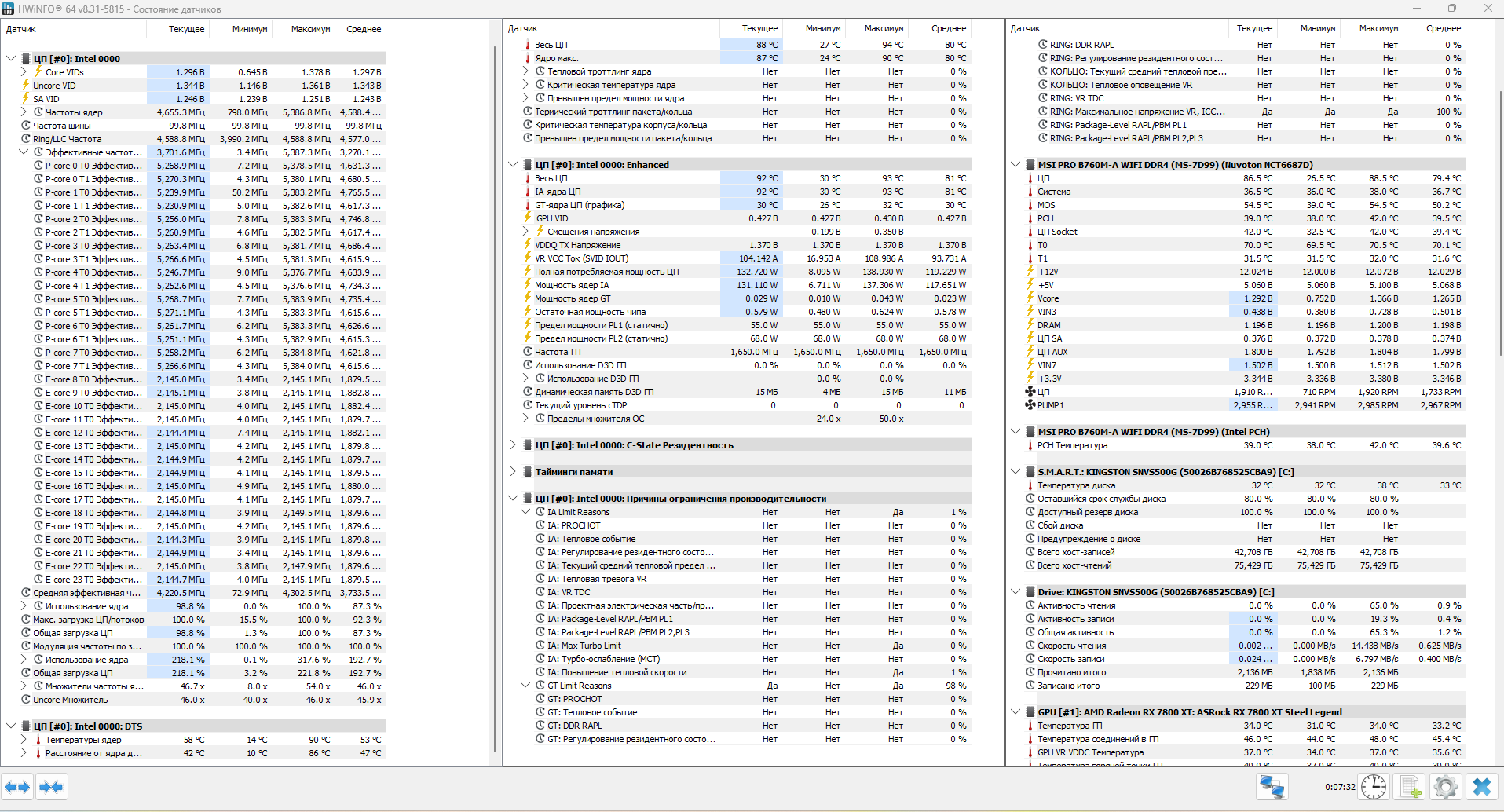The image size is (1504, 812).
Task: Collapse the Эффективные частот… tree node
Action: pos(24,152)
